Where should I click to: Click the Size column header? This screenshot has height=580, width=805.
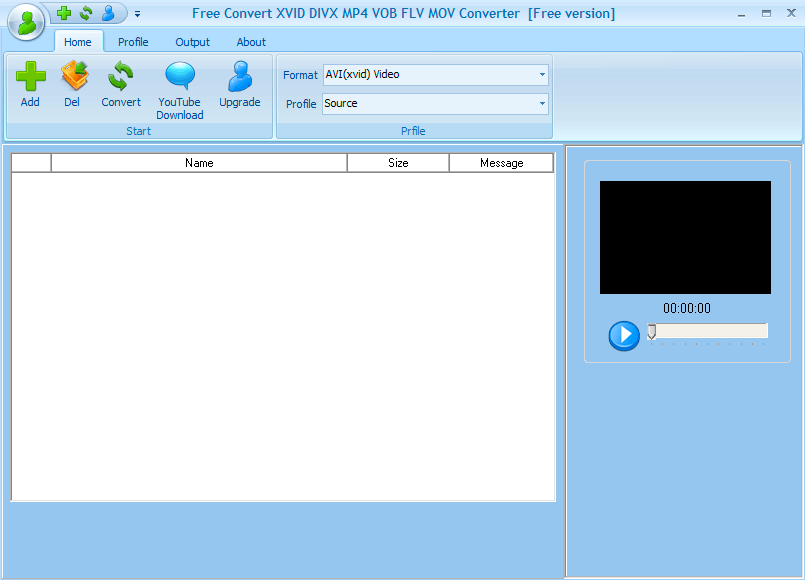pyautogui.click(x=398, y=162)
